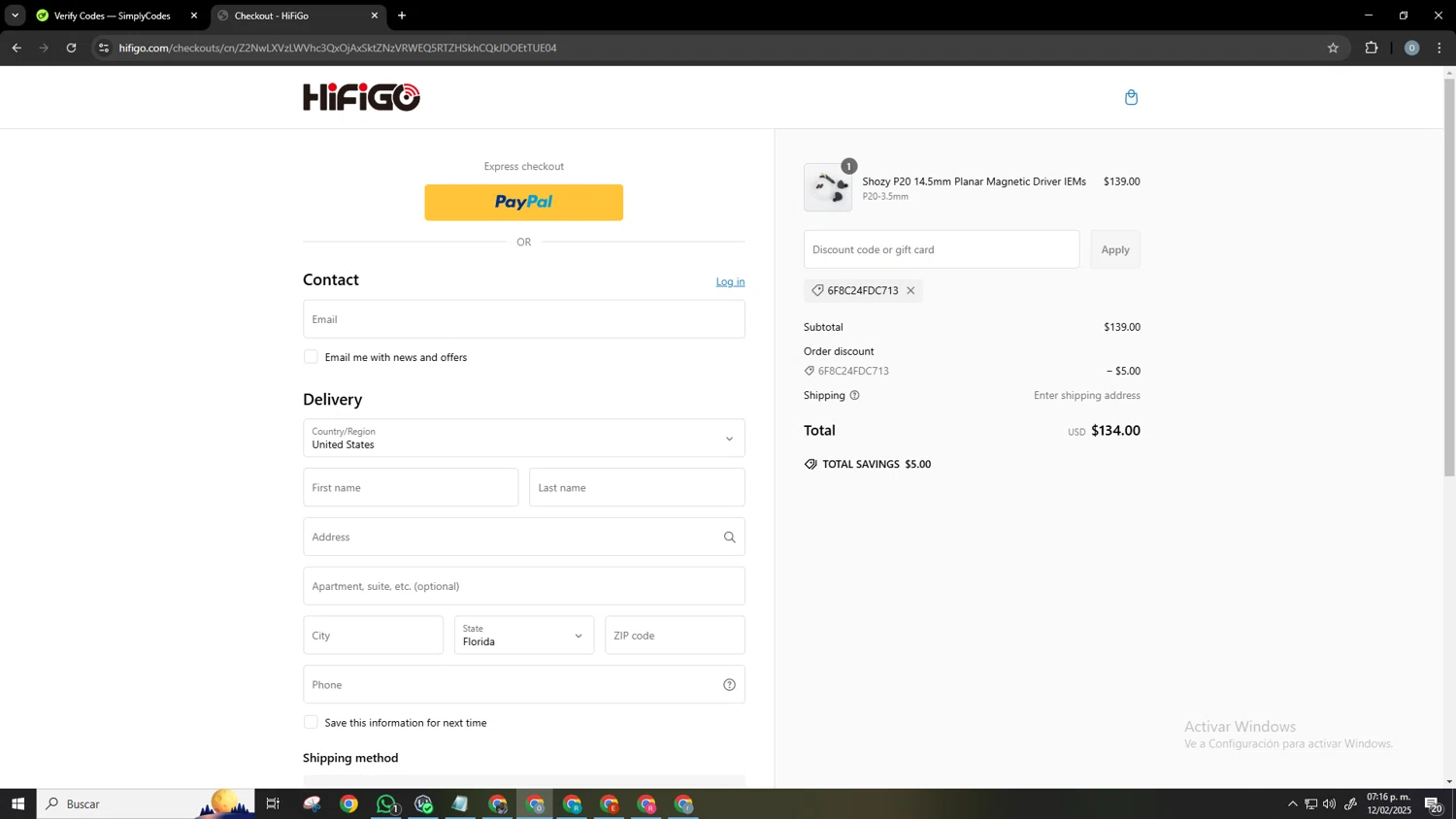Screen dimensions: 1456x819
Task: Open the Windows Start menu
Action: 17,803
